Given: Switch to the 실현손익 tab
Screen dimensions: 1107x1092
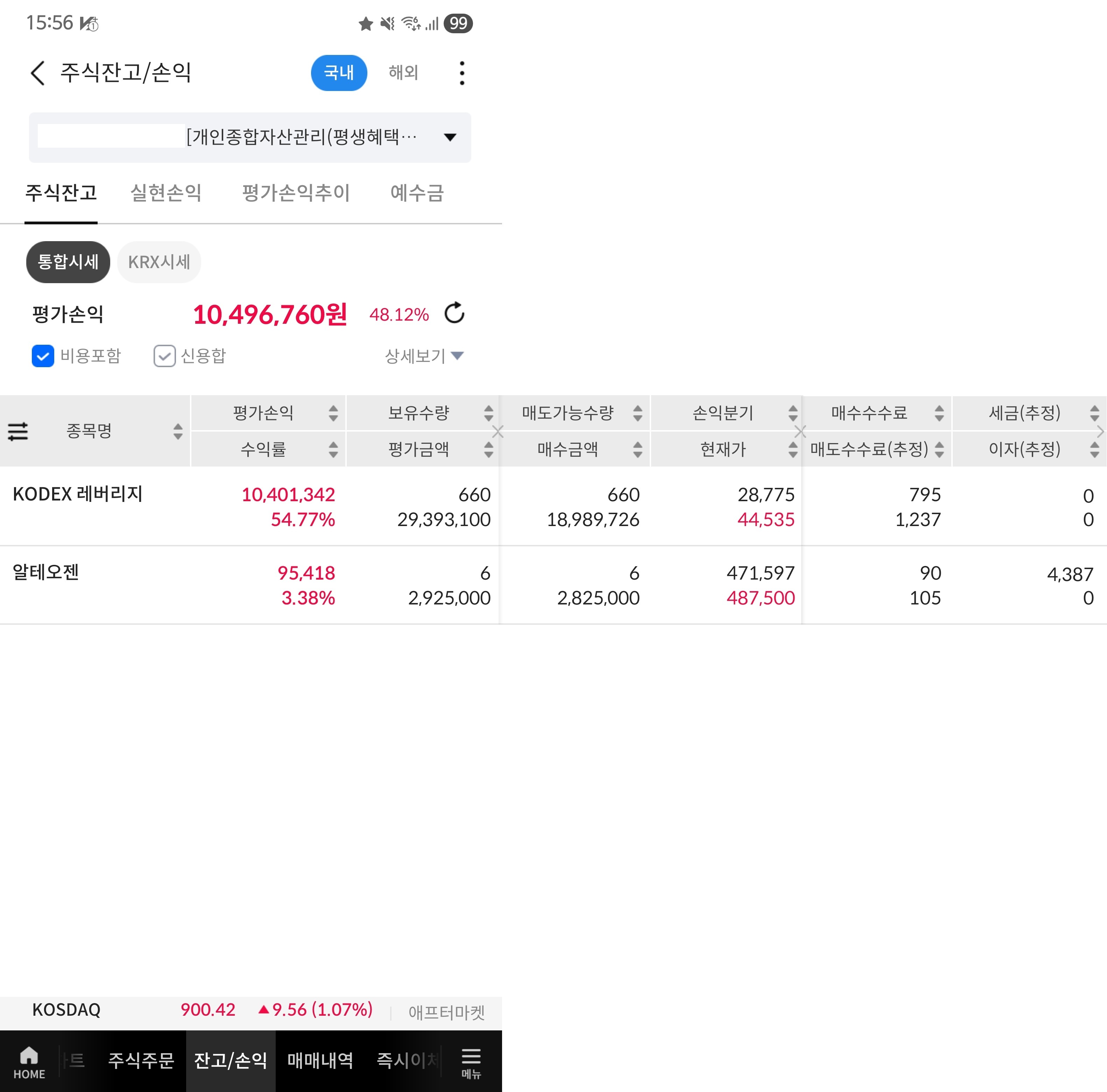Looking at the screenshot, I should click(x=166, y=192).
